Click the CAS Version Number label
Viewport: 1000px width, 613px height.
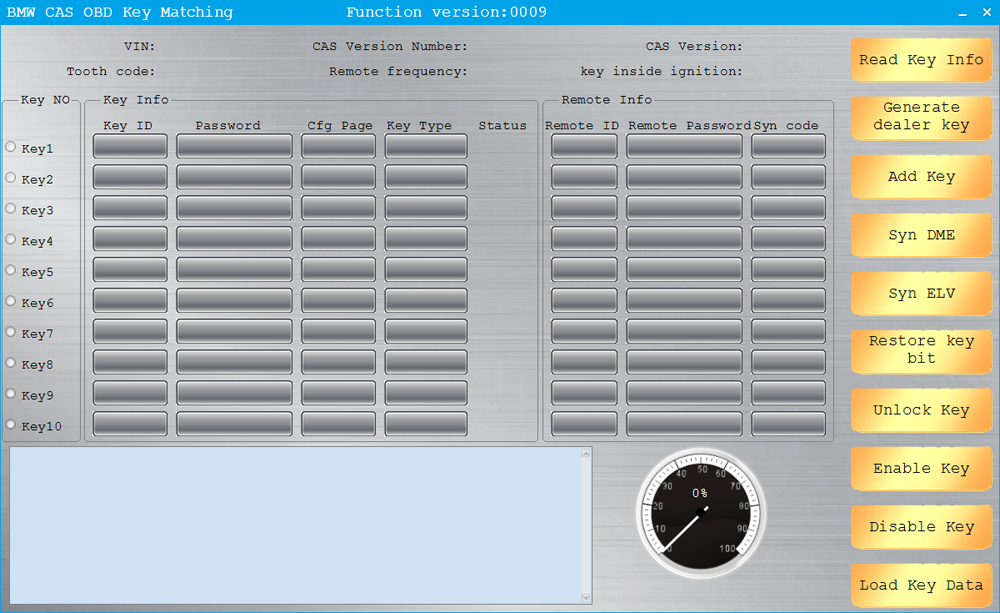tap(390, 47)
